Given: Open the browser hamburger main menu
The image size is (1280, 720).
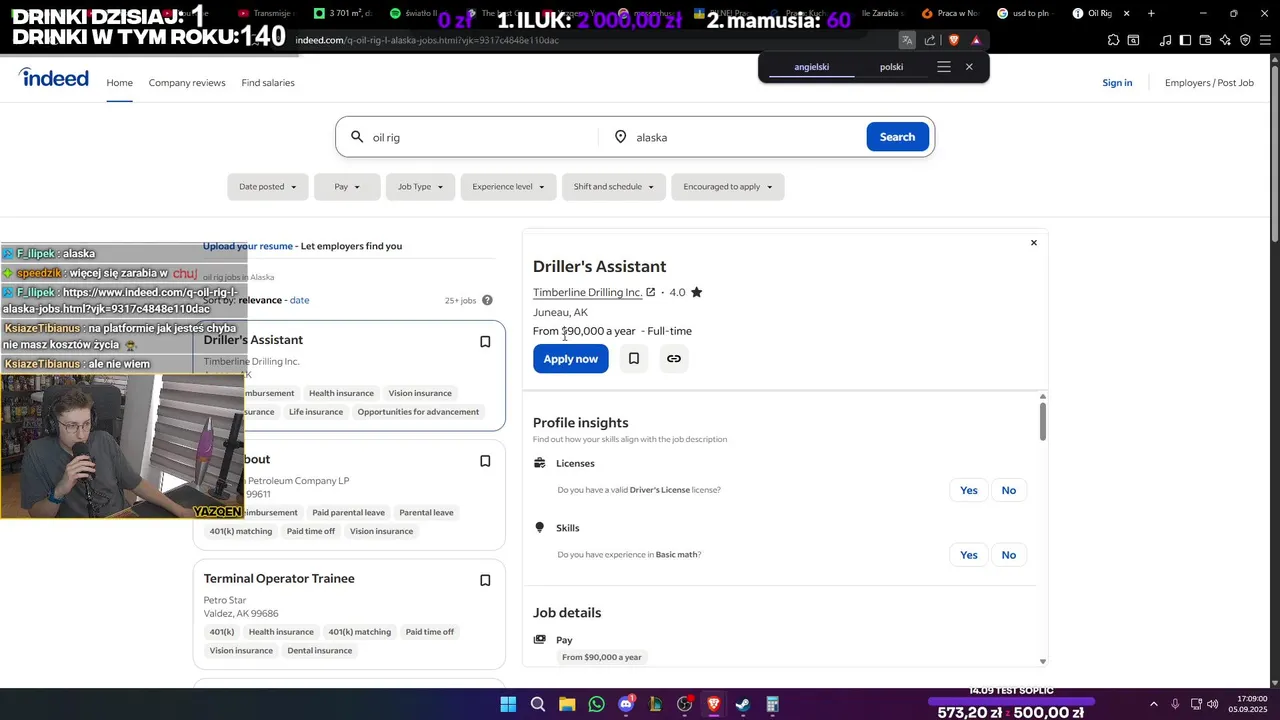Looking at the screenshot, I should (1265, 40).
